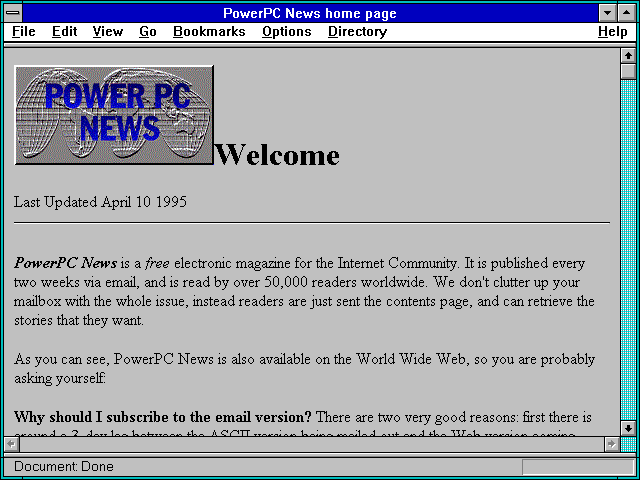Click the horizontal scrollbar left arrow
Image resolution: width=640 pixels, height=480 pixels.
coord(11,444)
